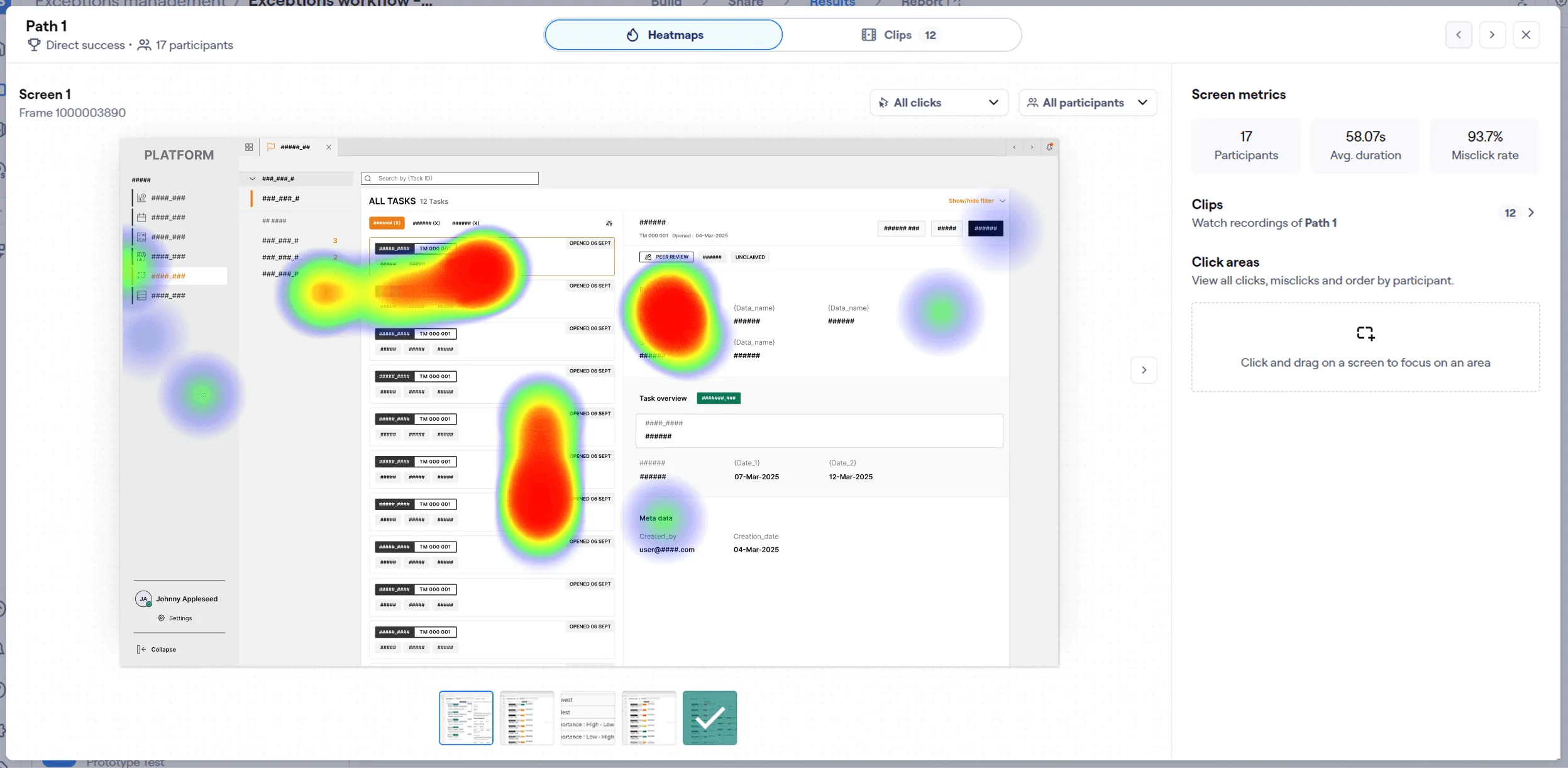Expand the Show/hide filter chevron
The image size is (1568, 768).
pos(1003,201)
